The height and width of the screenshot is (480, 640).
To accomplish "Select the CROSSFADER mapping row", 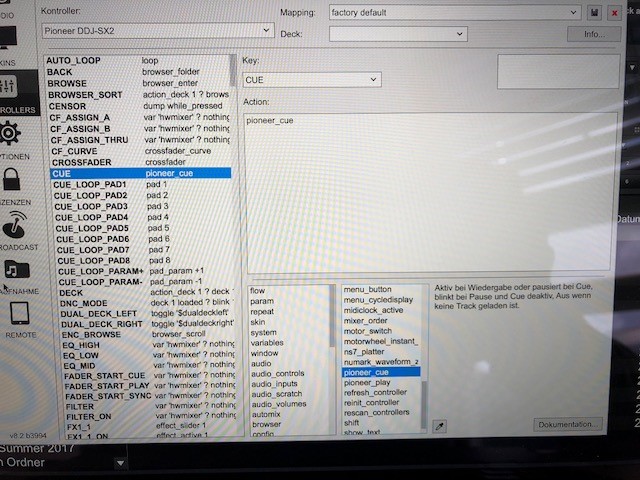I will pyautogui.click(x=141, y=162).
